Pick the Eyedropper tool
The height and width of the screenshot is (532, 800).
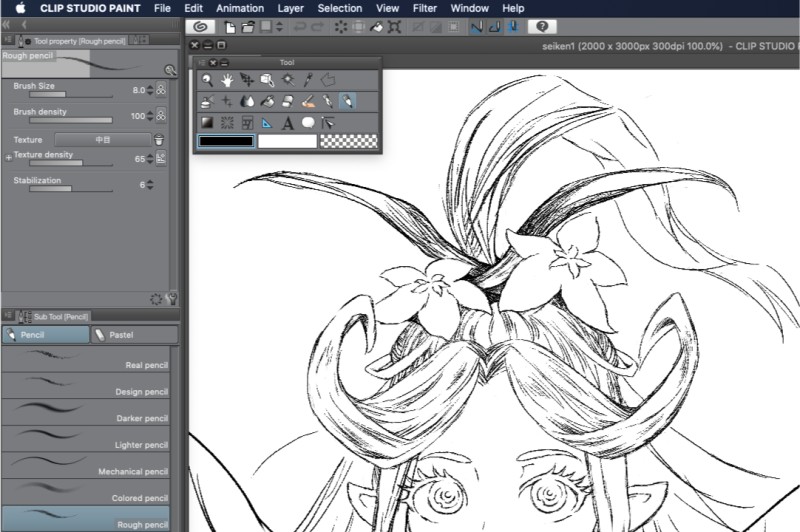(308, 79)
